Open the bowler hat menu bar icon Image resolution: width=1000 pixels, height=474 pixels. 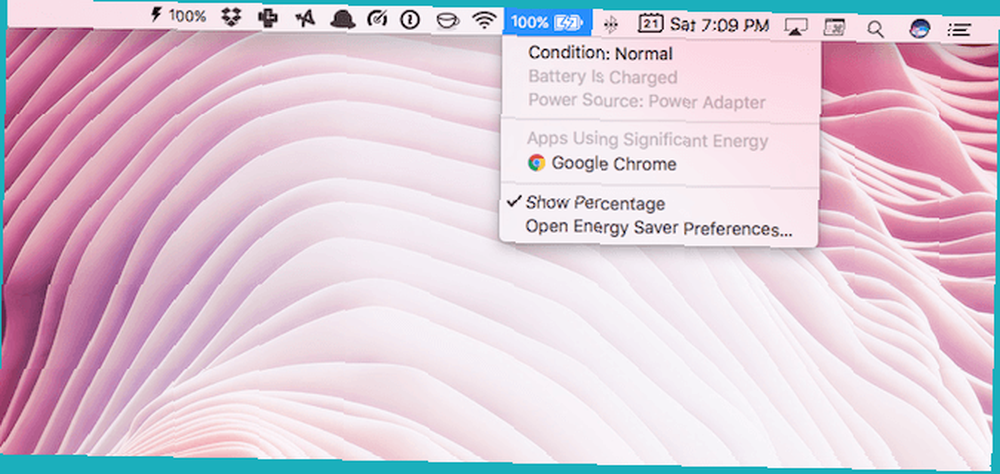click(x=342, y=20)
